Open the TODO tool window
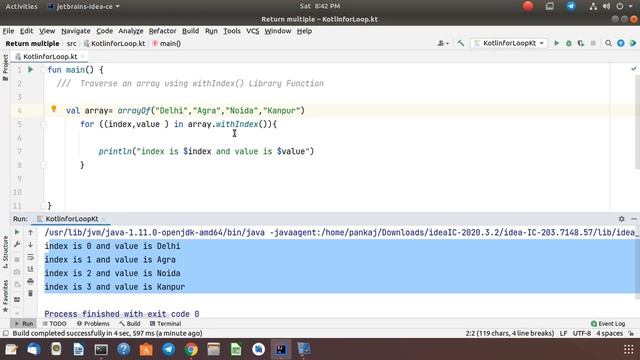This screenshot has width=640, height=360. pos(54,323)
